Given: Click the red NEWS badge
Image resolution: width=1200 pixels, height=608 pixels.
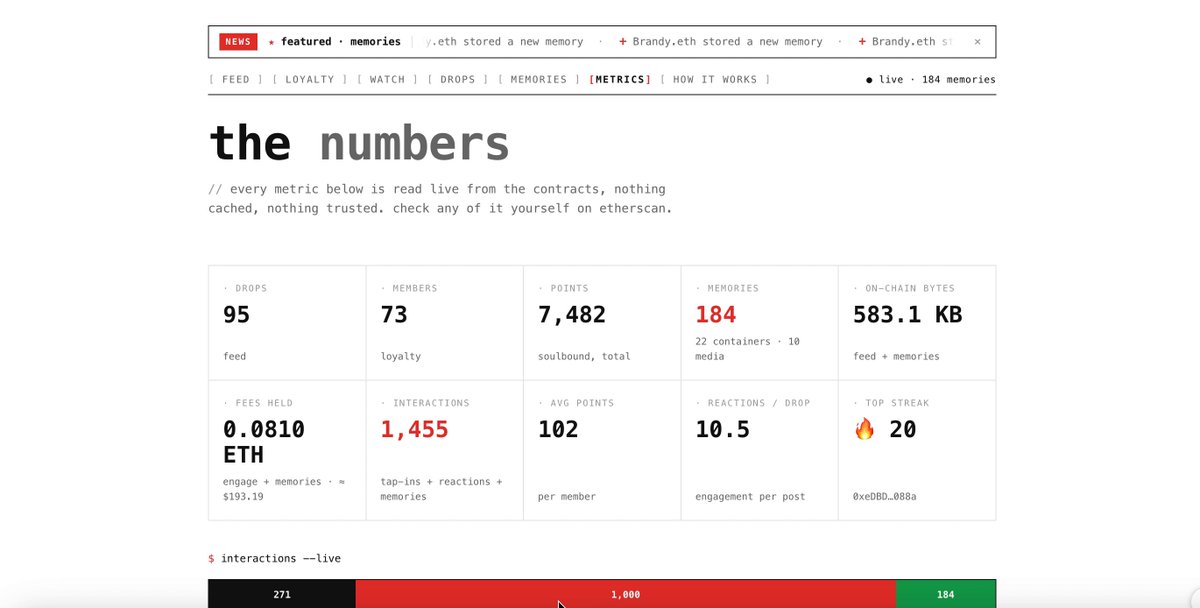Looking at the screenshot, I should tap(238, 42).
